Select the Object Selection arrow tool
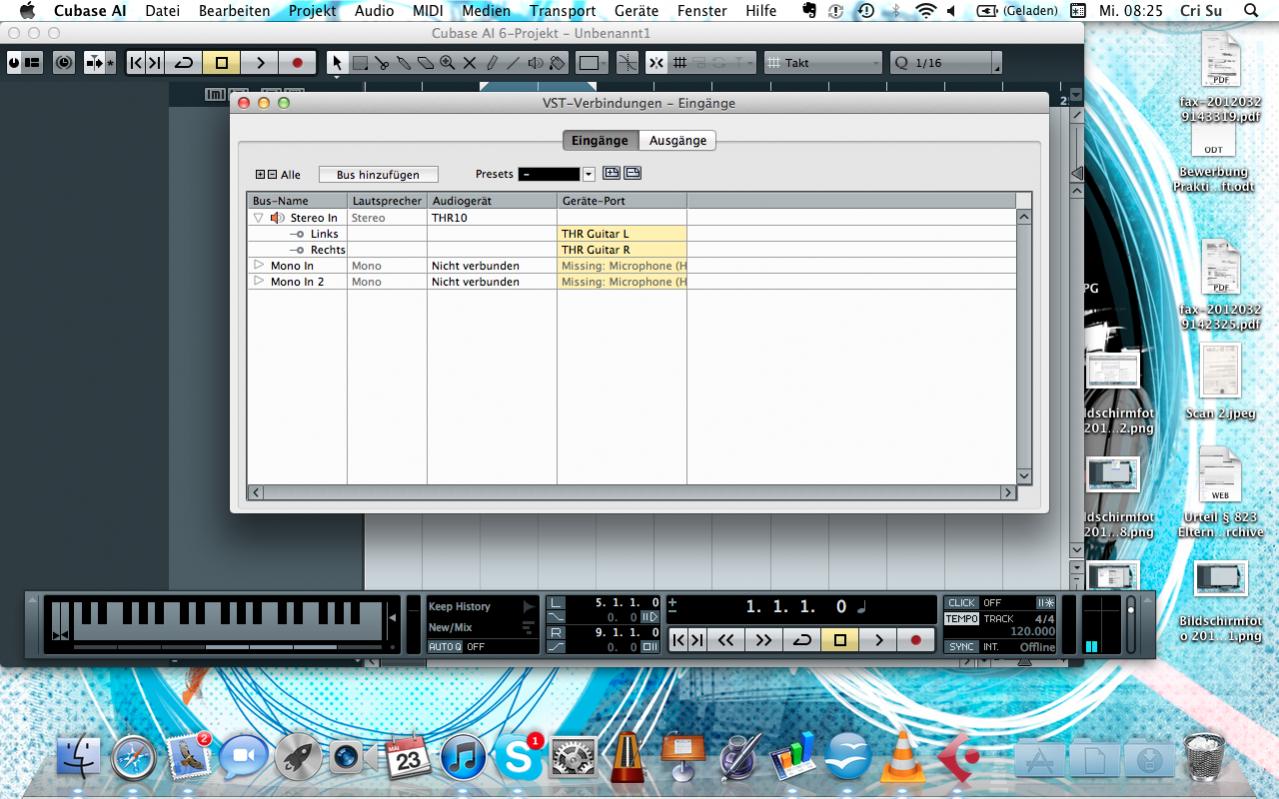 point(337,62)
